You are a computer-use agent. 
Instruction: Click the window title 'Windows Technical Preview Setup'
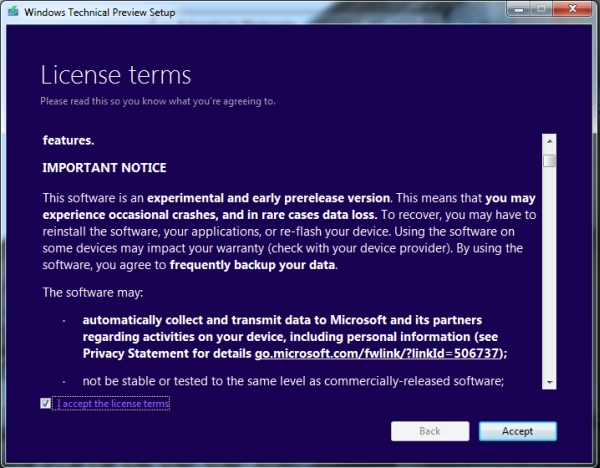[x=99, y=12]
